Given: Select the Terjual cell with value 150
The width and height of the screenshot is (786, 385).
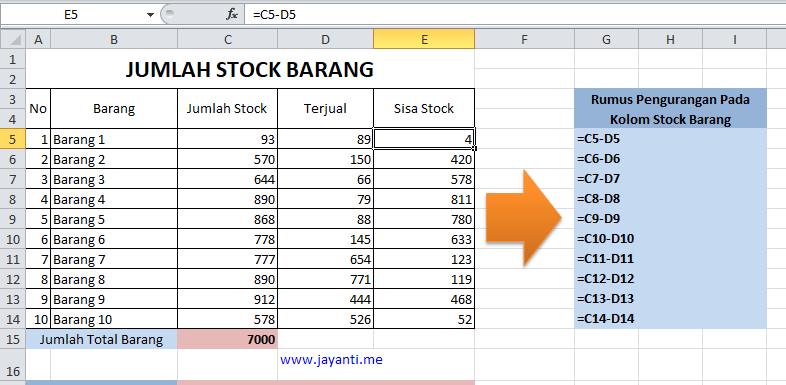Looking at the screenshot, I should click(x=325, y=159).
